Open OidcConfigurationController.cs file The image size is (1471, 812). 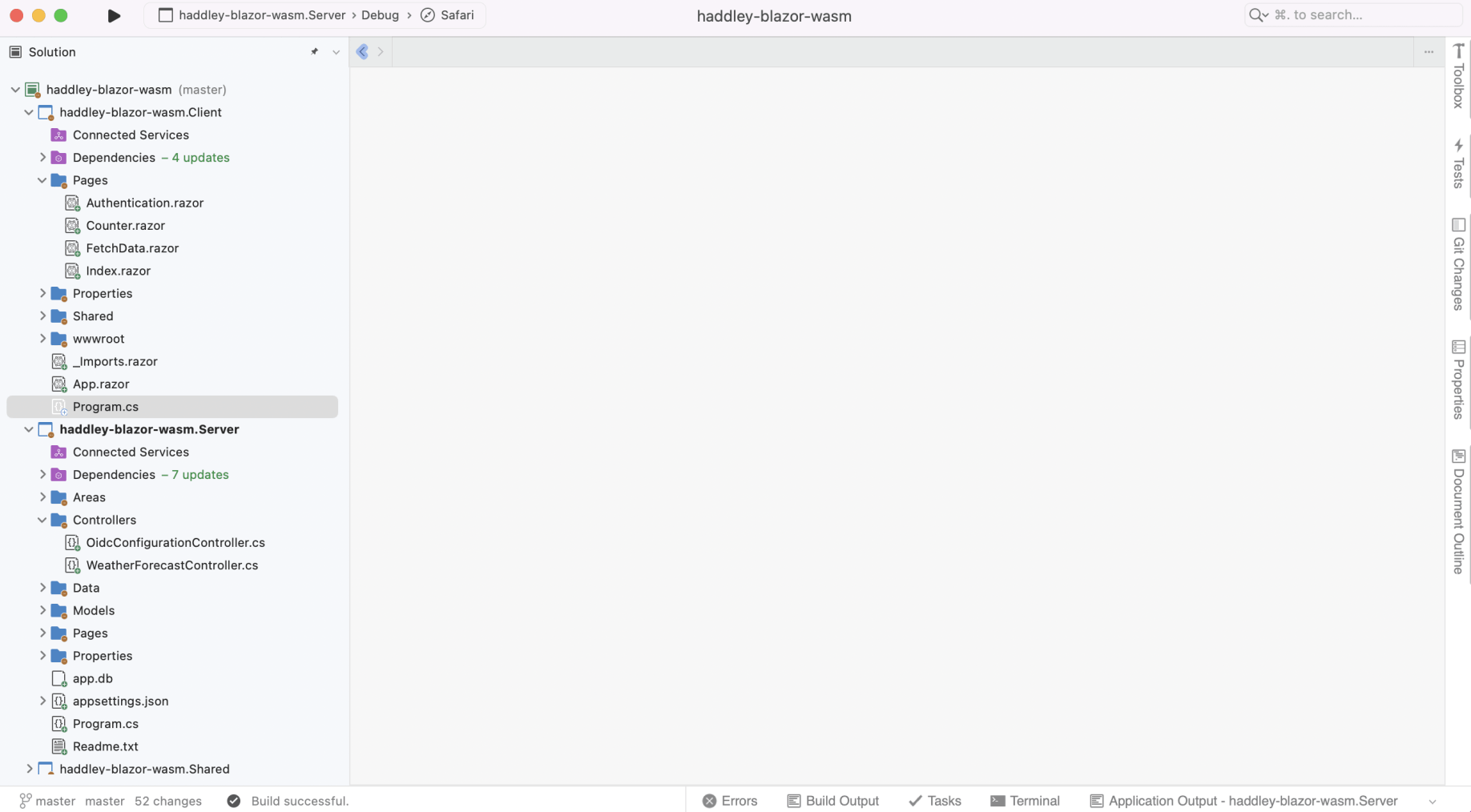click(175, 543)
